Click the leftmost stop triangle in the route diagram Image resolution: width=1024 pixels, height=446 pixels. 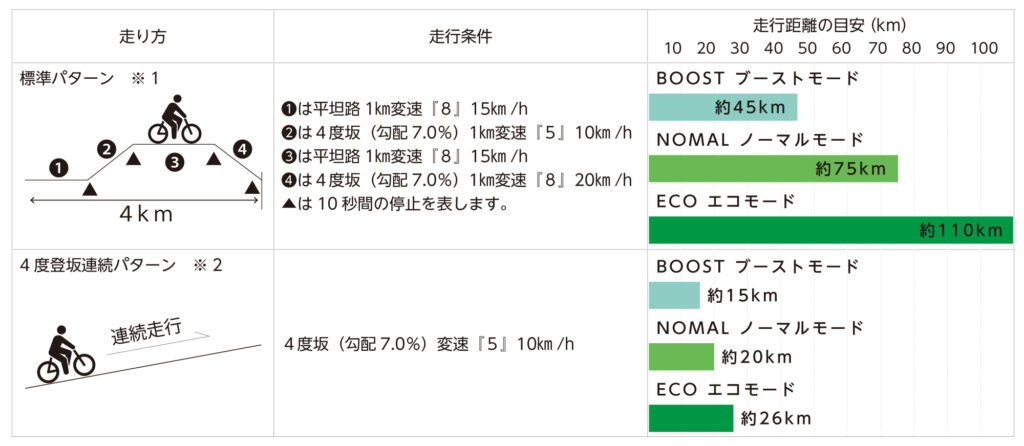91,187
